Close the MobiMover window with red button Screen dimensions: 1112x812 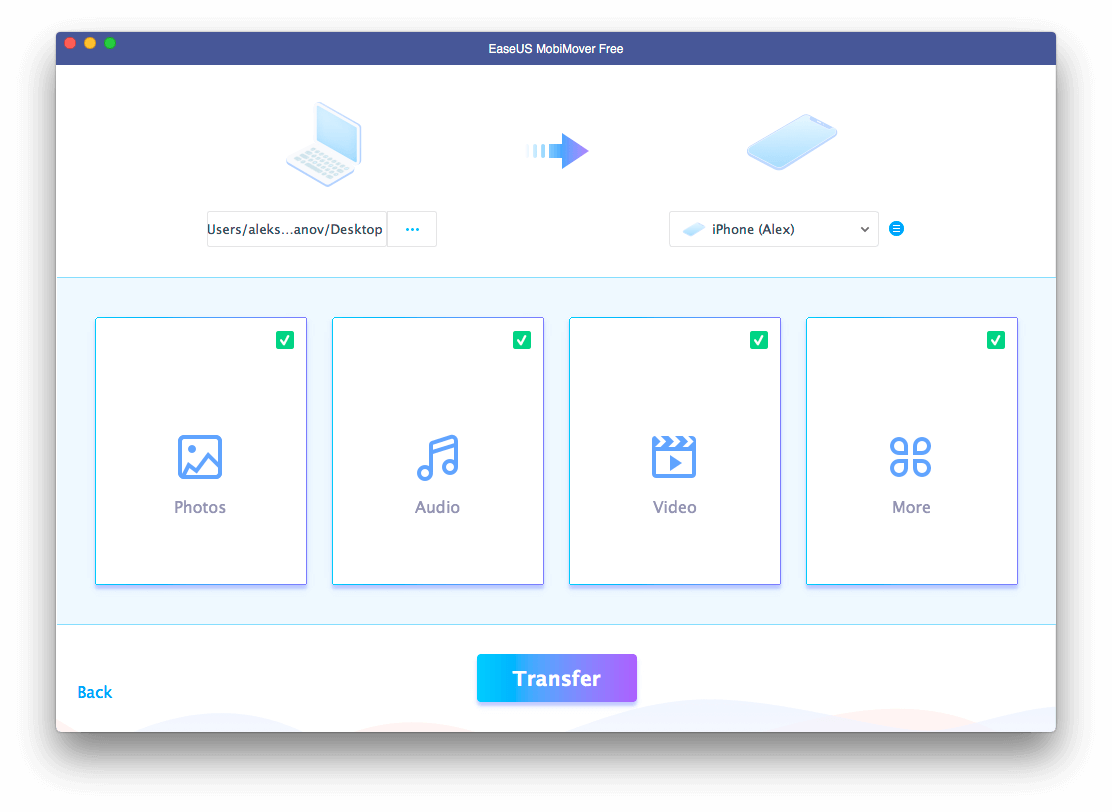coord(70,43)
